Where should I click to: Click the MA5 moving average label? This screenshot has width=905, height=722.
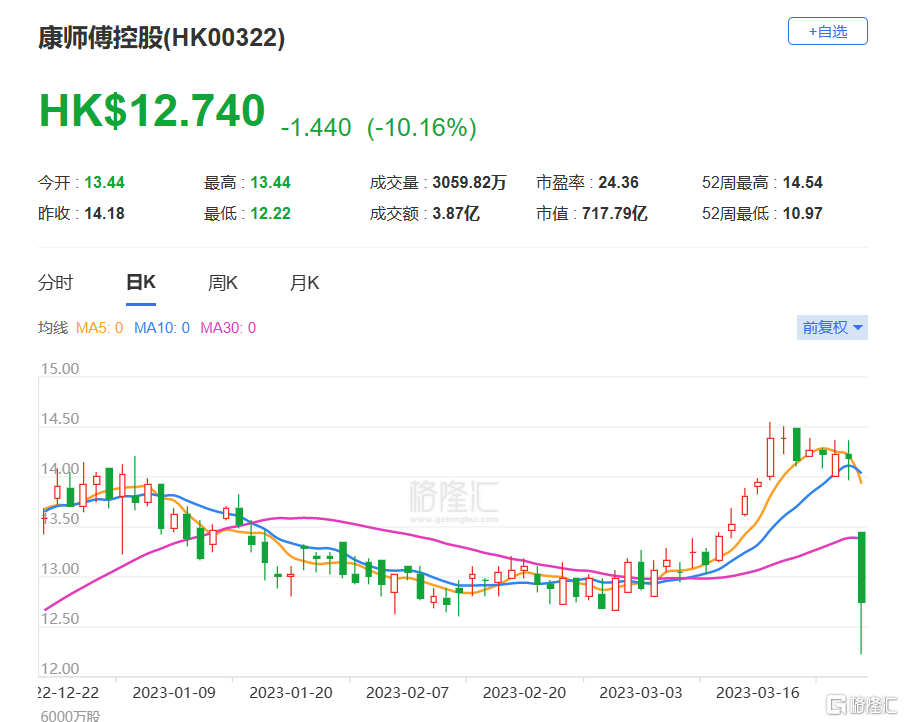[99, 328]
